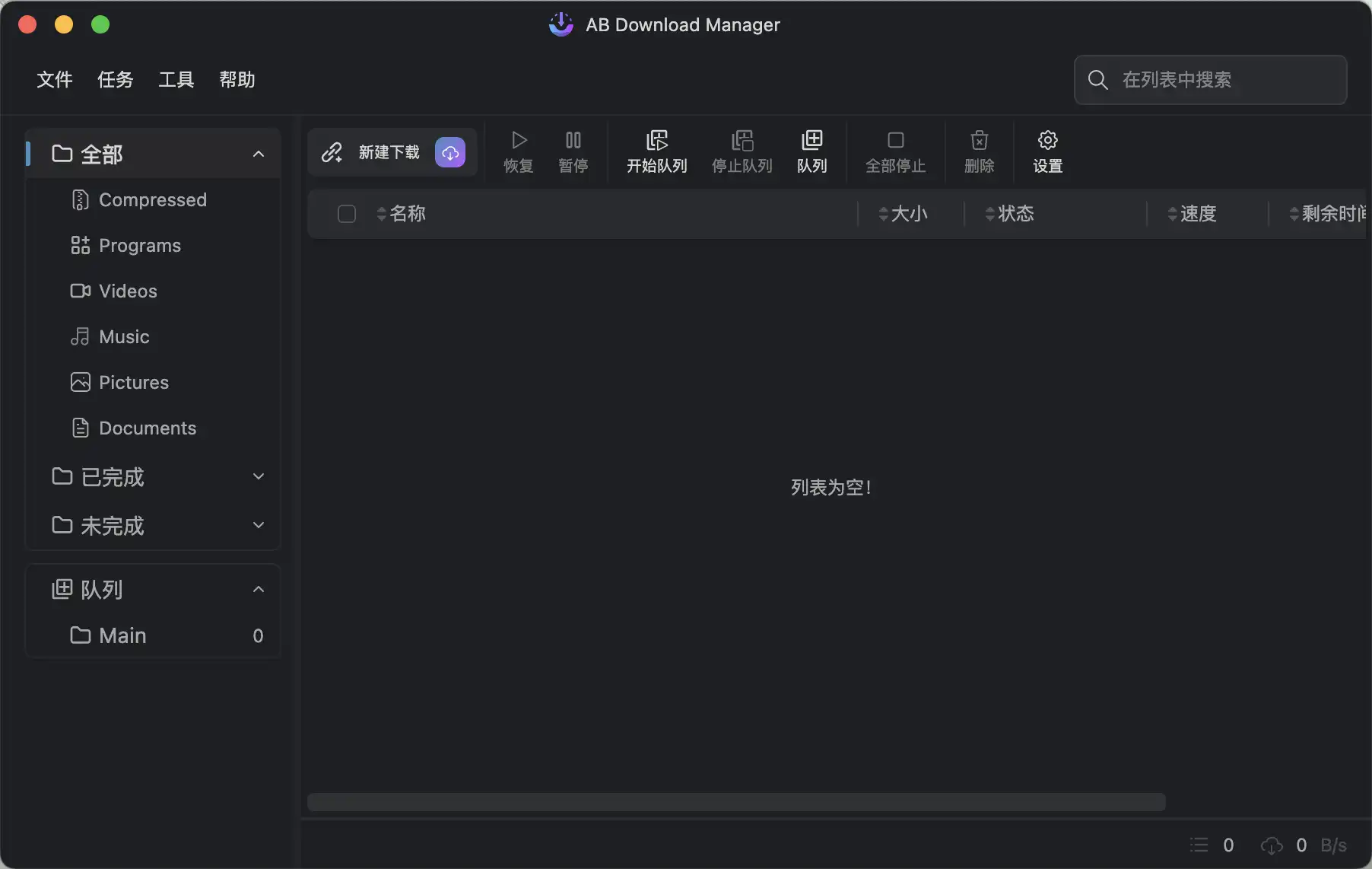Sort the list by 状态 column
This screenshot has height=869, width=1372.
[x=1010, y=214]
